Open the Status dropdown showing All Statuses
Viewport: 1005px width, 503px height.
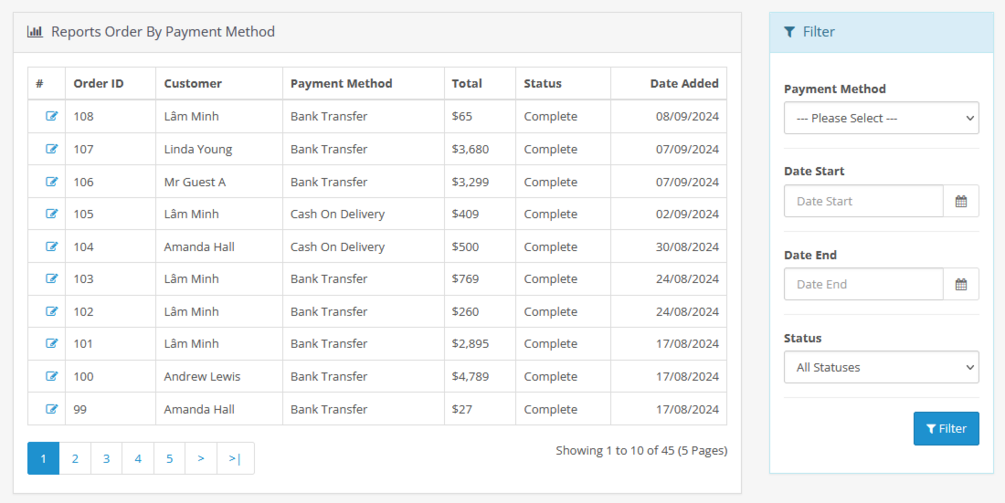881,367
